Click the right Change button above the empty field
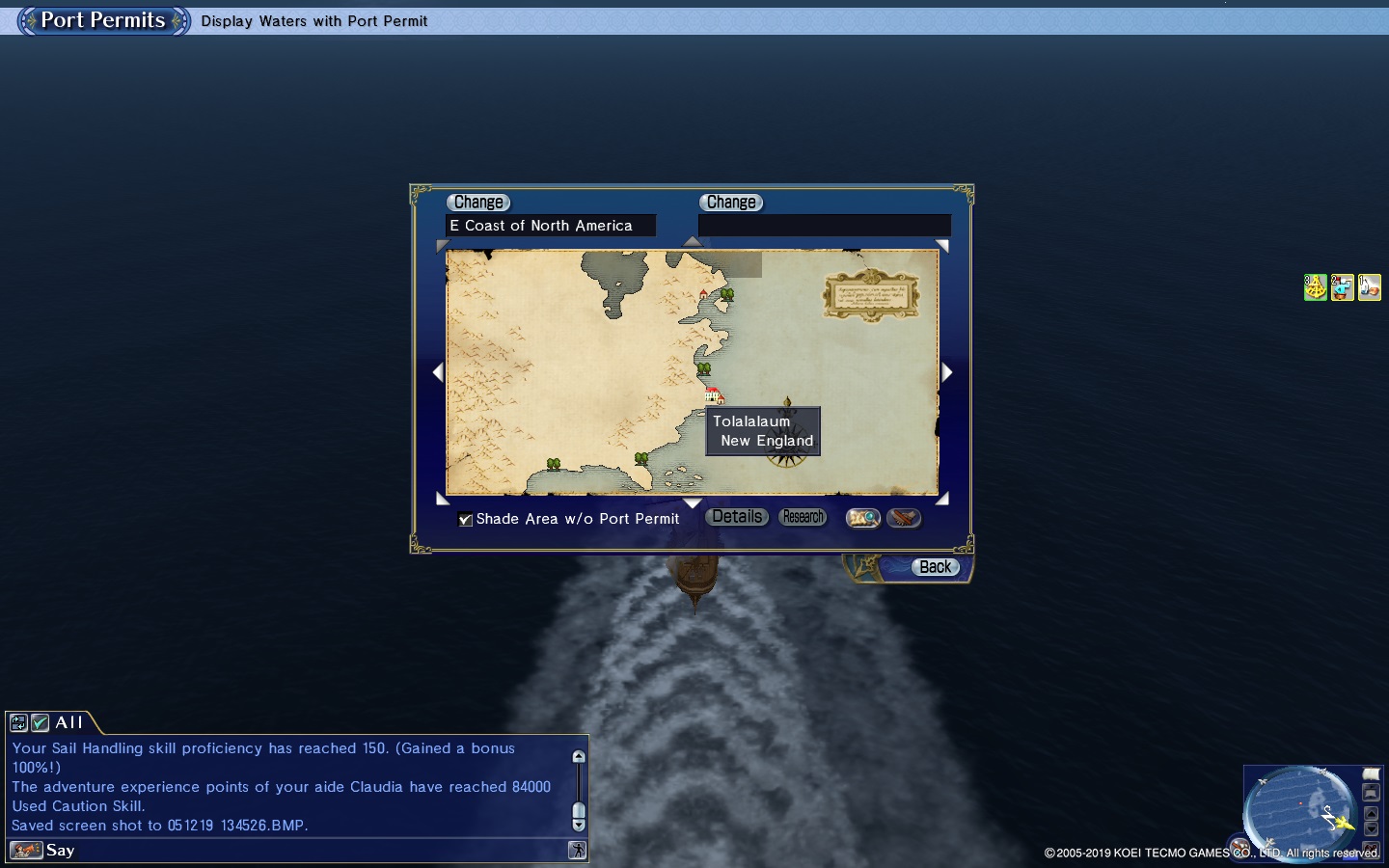The height and width of the screenshot is (868, 1389). point(731,203)
